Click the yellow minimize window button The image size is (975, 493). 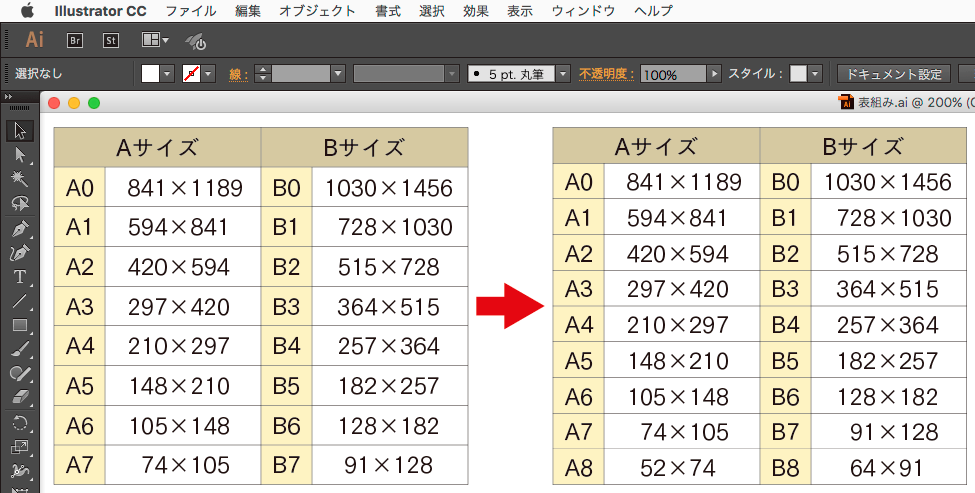(x=74, y=103)
